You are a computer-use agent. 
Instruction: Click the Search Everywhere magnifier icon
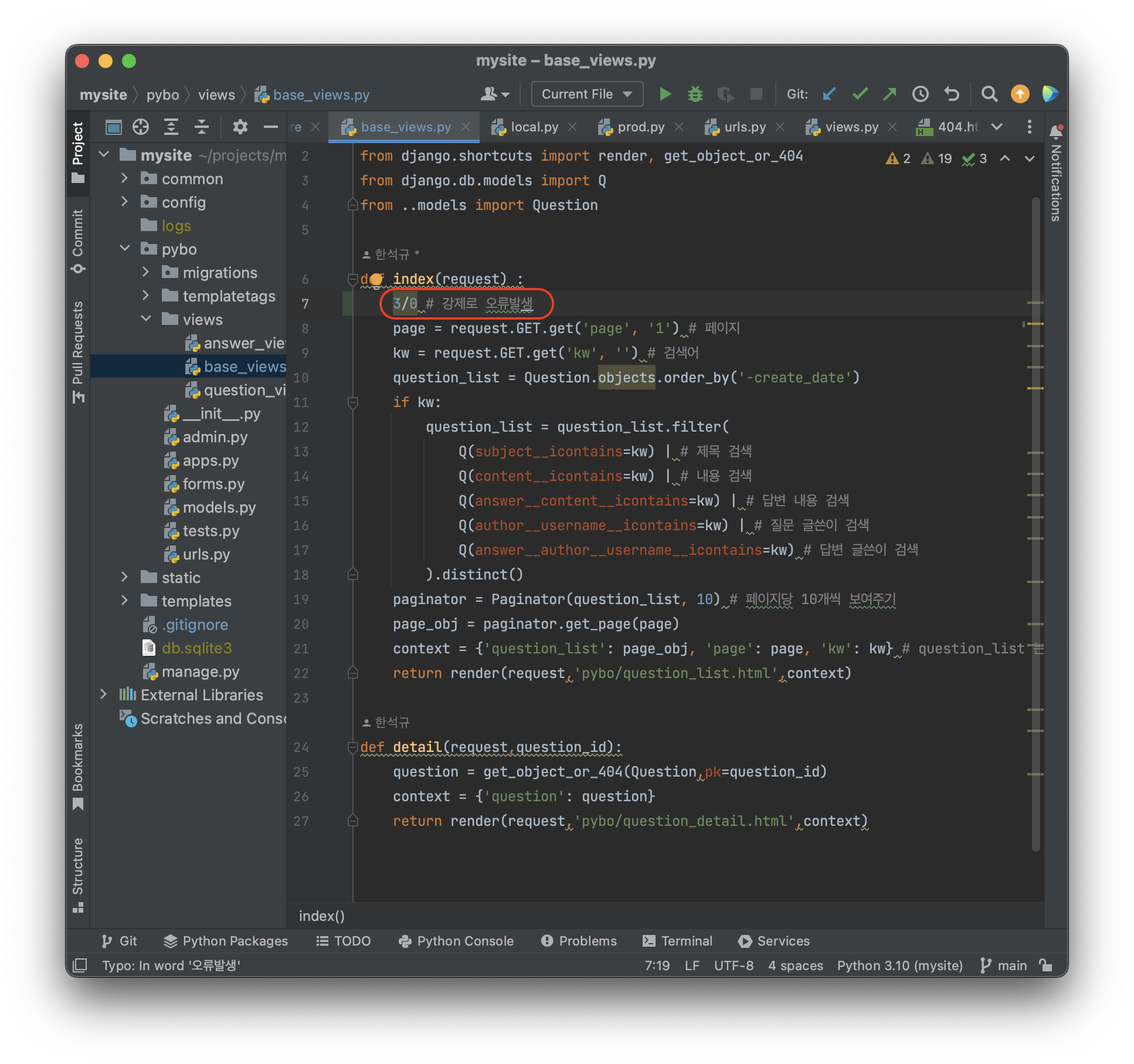[989, 94]
